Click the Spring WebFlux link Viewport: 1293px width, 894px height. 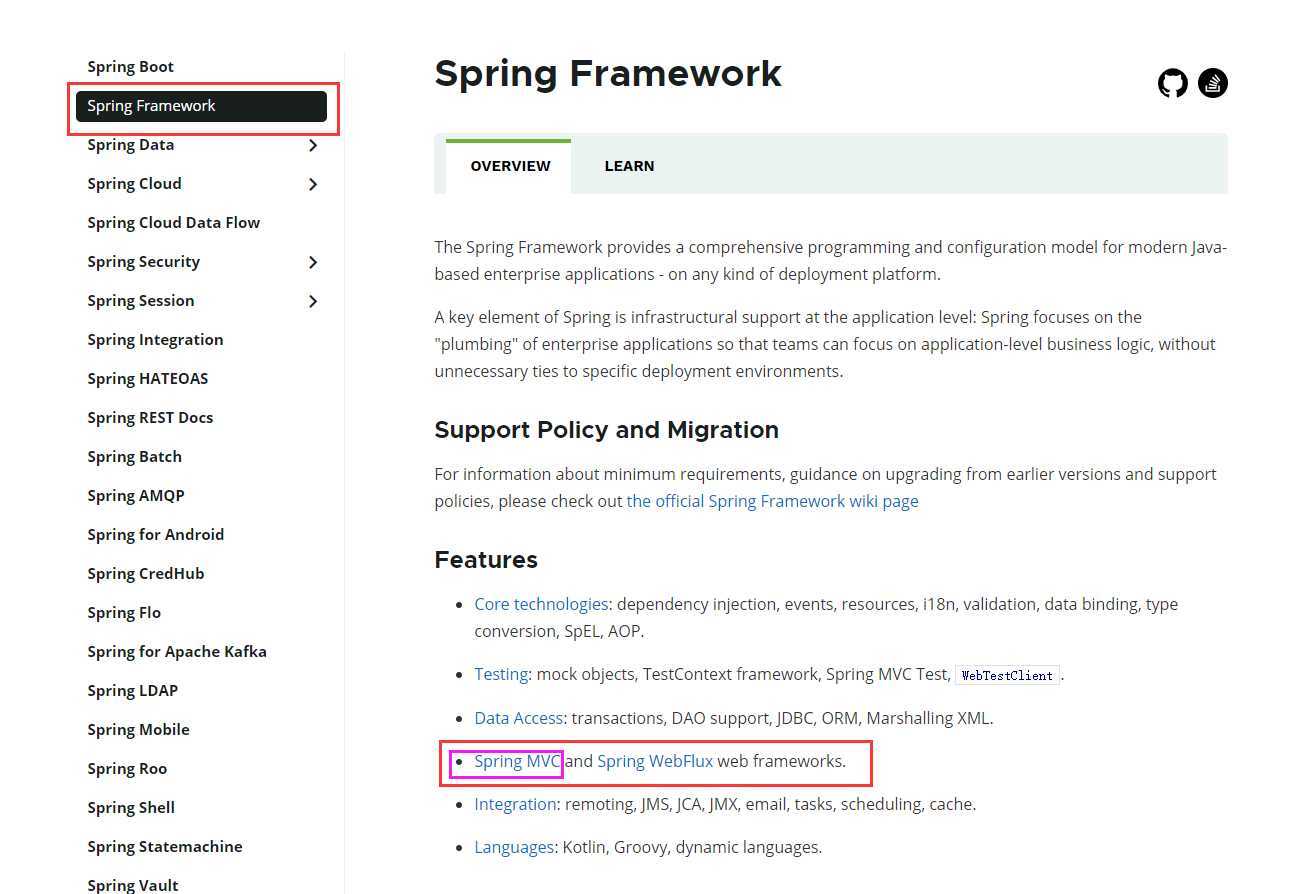tap(655, 761)
